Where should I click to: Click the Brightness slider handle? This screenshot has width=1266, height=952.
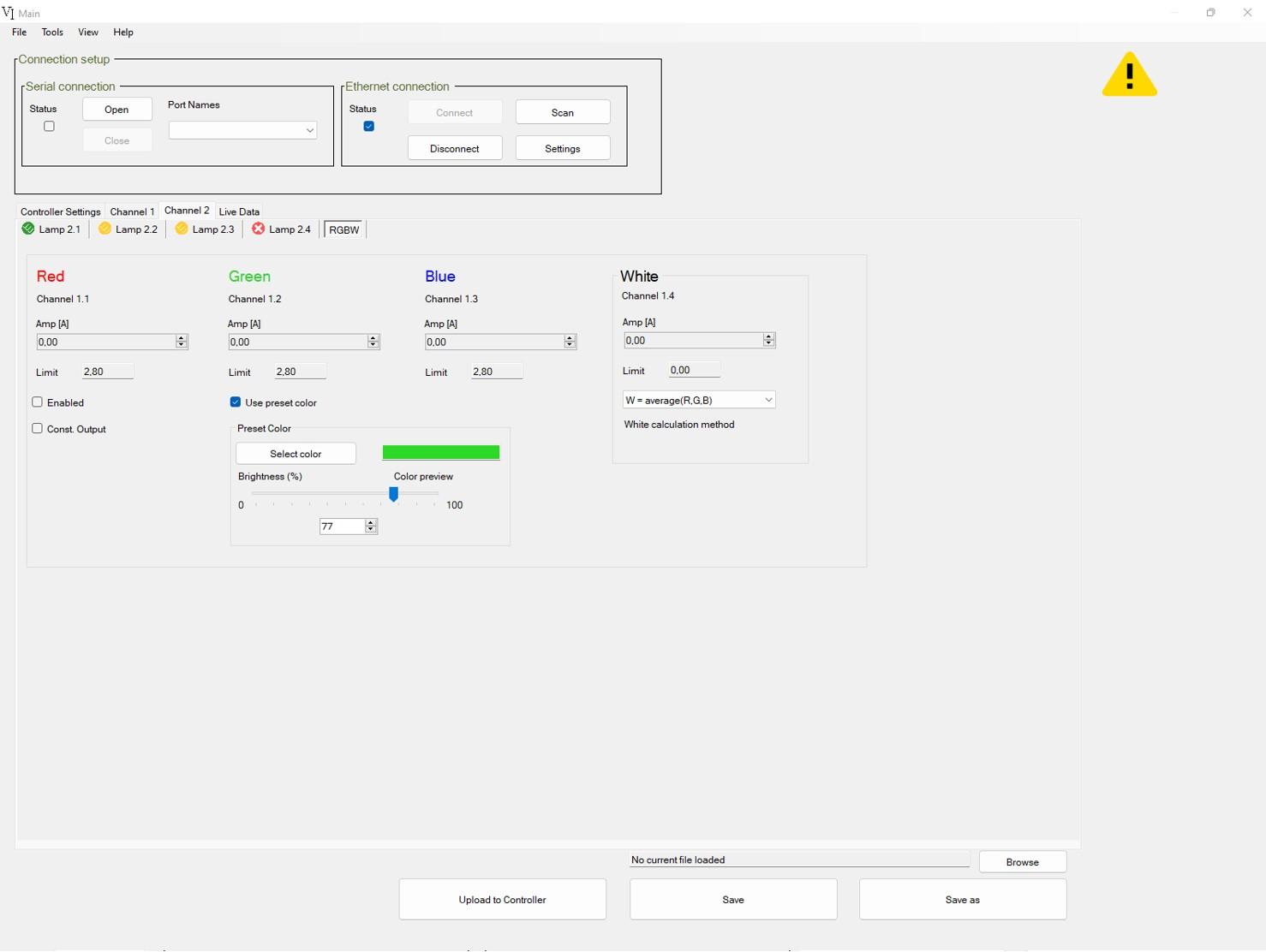[393, 494]
